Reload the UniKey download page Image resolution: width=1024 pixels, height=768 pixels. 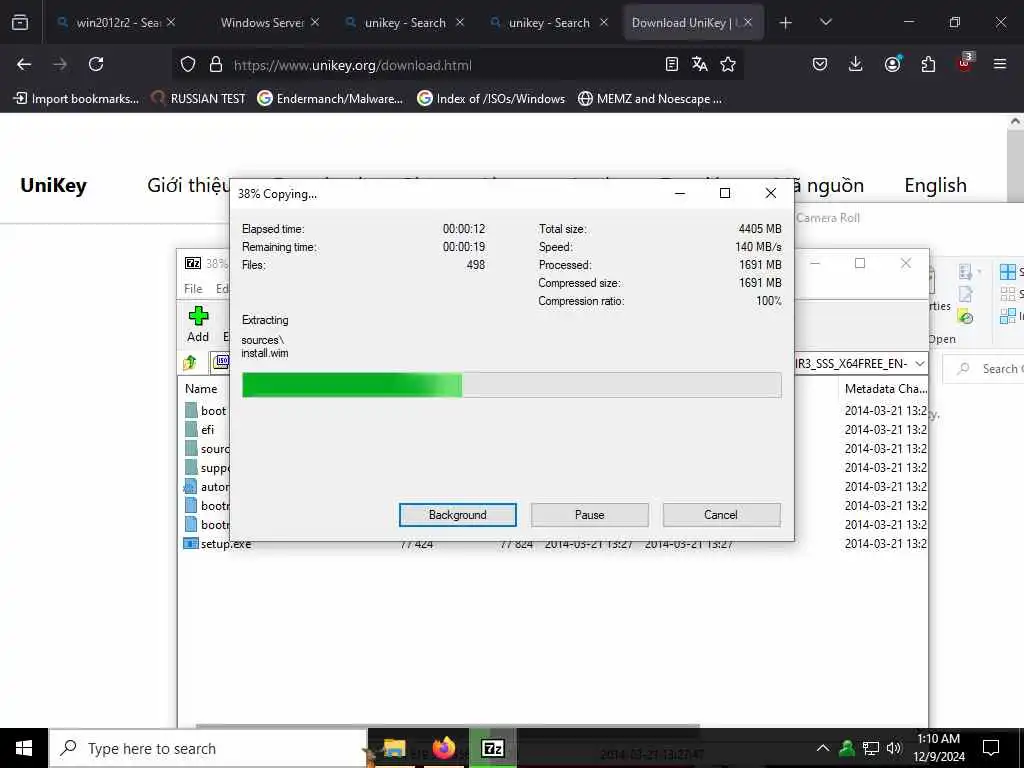96,64
